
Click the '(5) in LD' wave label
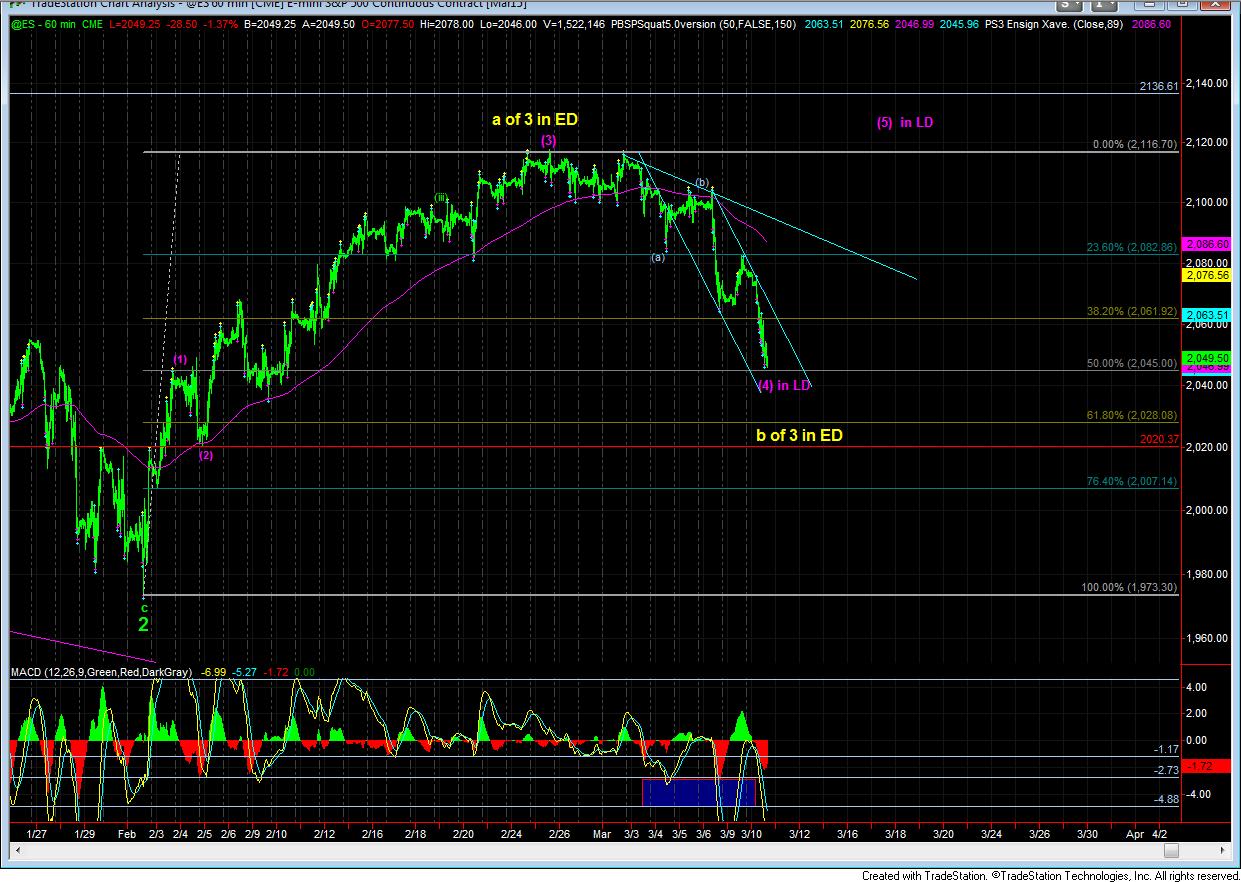[905, 123]
